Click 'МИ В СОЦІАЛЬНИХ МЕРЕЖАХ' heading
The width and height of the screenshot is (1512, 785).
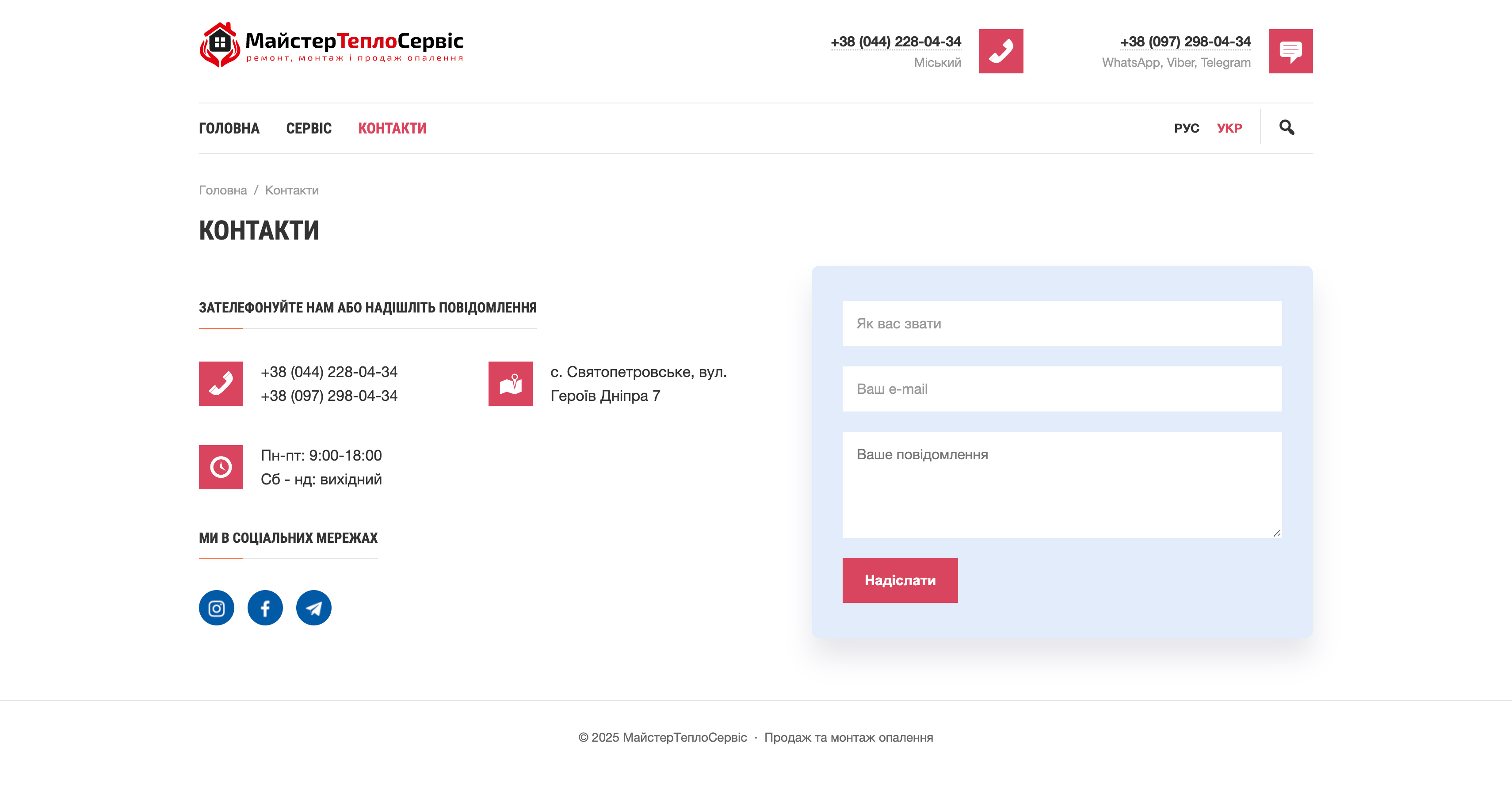point(288,538)
